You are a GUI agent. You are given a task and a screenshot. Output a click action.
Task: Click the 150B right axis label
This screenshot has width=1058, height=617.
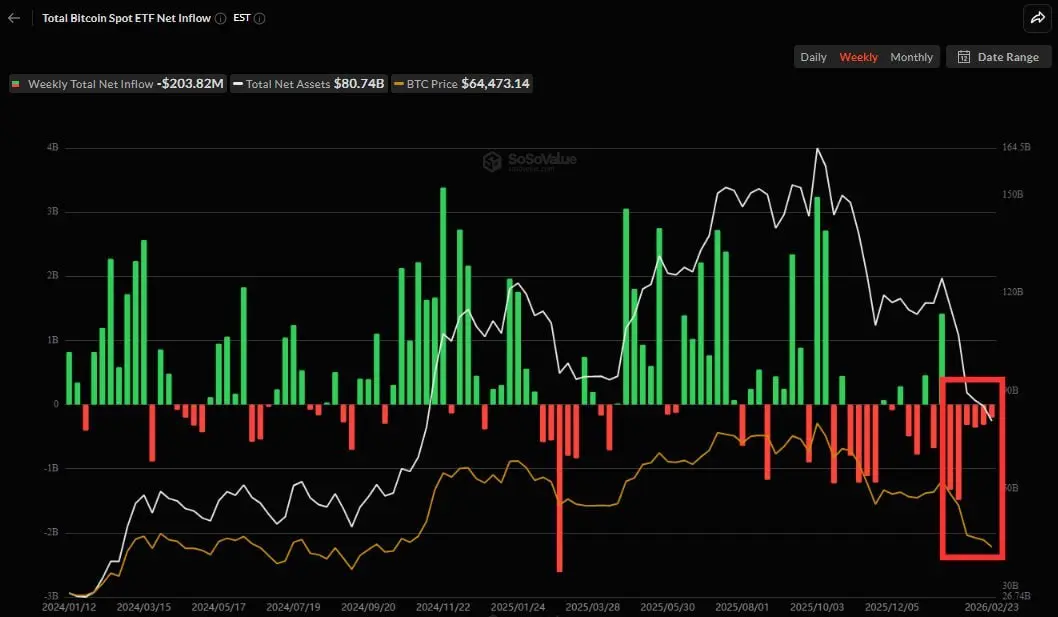point(1013,194)
